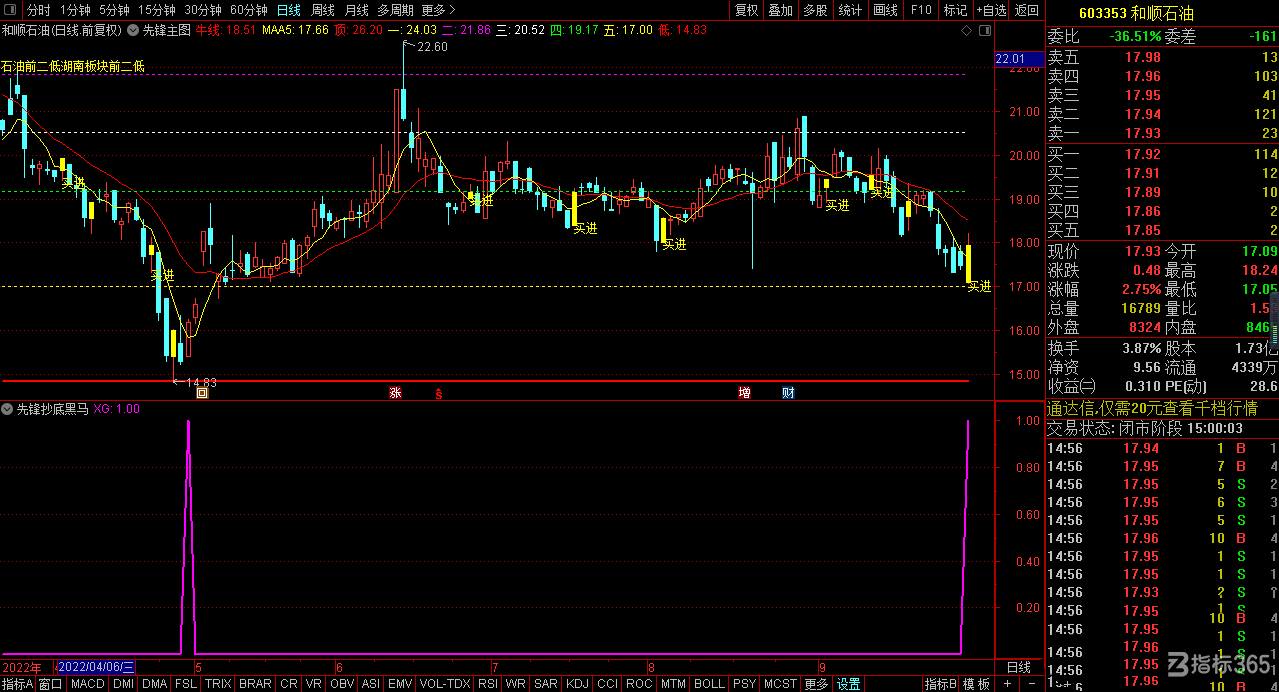The width and height of the screenshot is (1279, 692).
Task: Click the 回 event marker under the chart
Action: click(x=202, y=393)
